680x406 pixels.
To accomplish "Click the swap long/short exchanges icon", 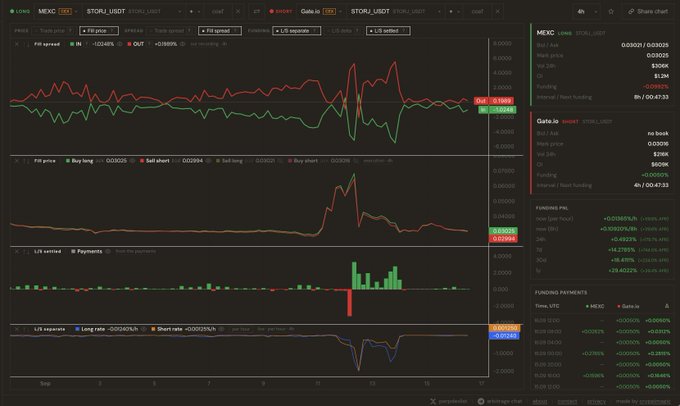I will coord(257,11).
